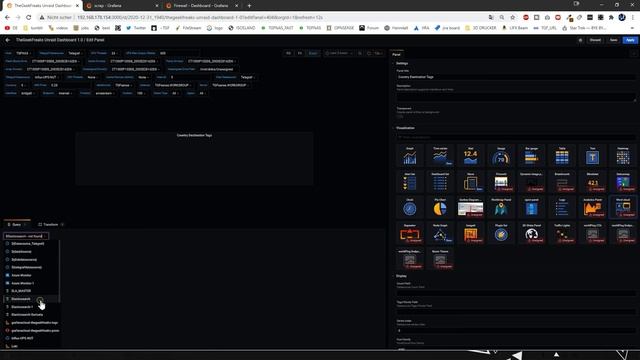The height and width of the screenshot is (360, 640).
Task: Select the Discrete visualization
Action: click(x=501, y=181)
